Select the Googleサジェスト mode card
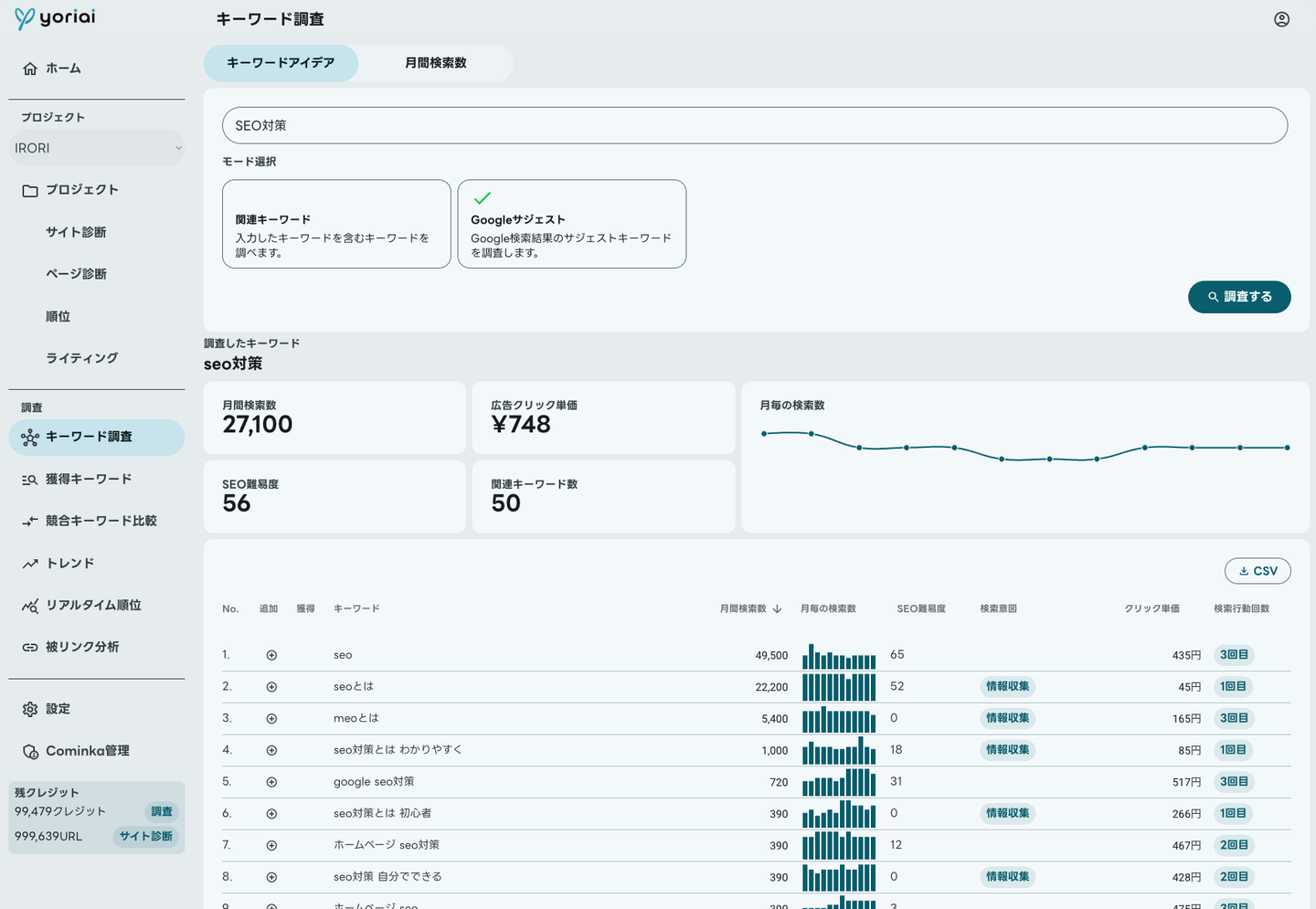 pos(571,224)
